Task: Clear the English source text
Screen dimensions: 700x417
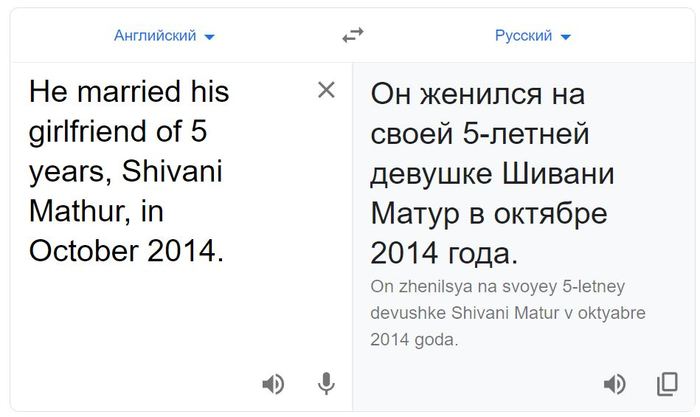Action: tap(326, 90)
